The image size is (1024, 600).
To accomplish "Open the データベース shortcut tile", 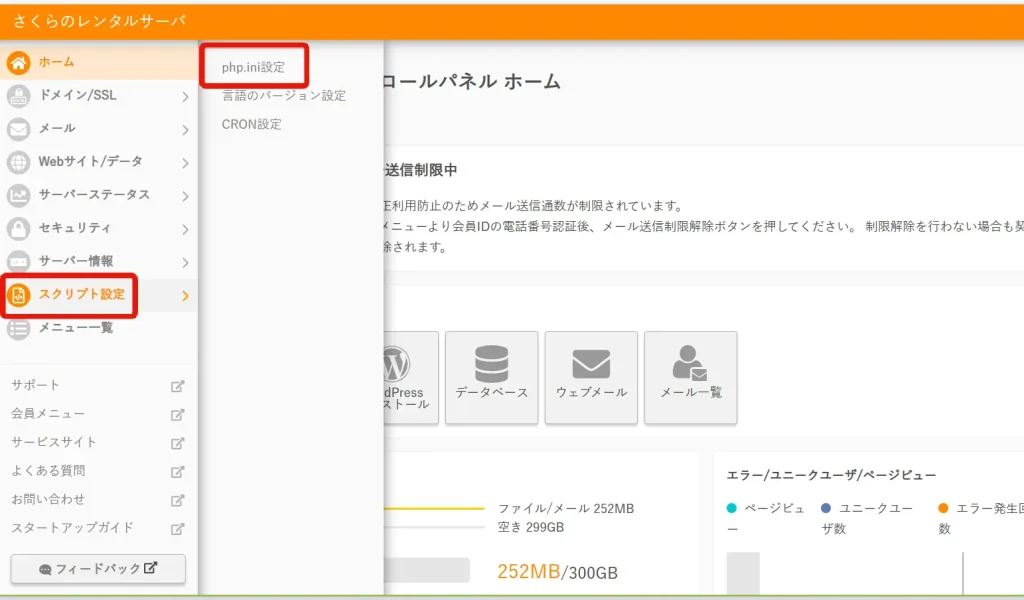I will (492, 377).
